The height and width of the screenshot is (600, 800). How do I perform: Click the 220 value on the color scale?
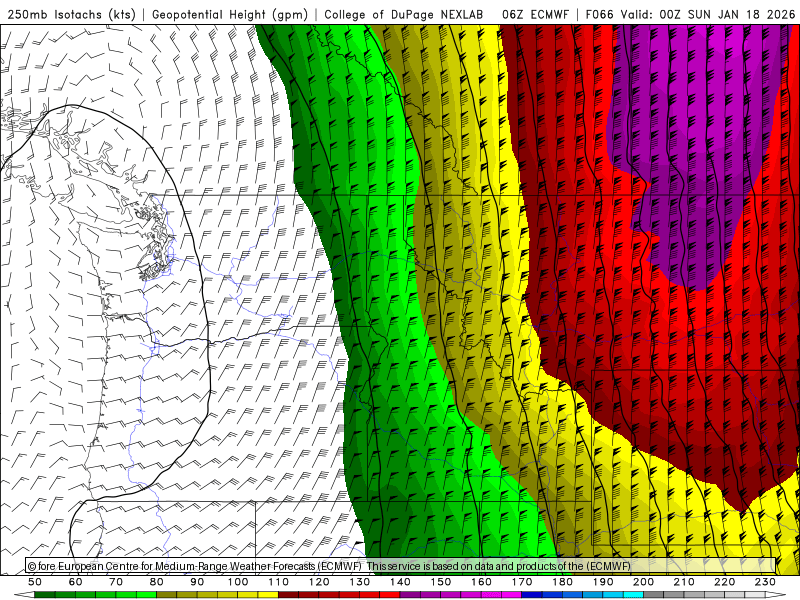coord(725,582)
